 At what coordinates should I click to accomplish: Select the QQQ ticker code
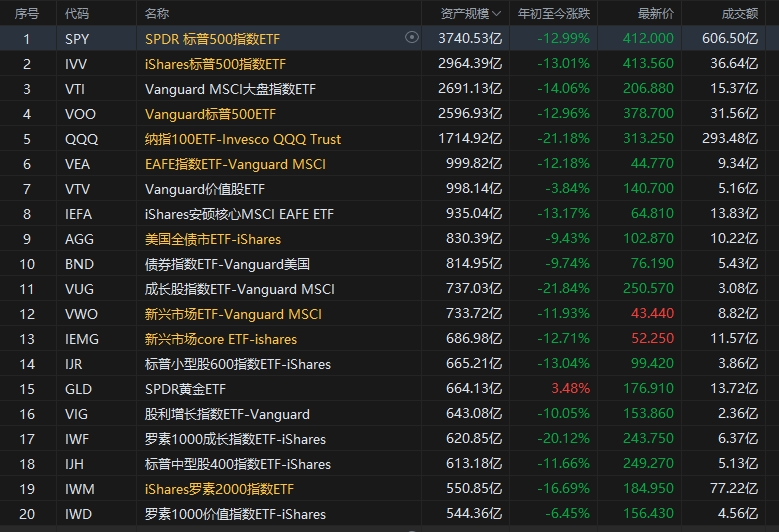81,139
